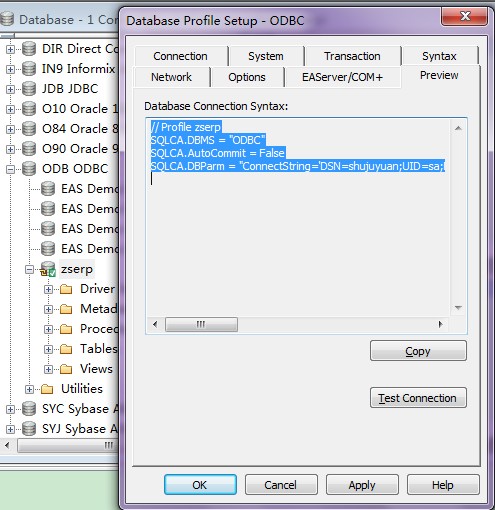Expand the Views folder node
Image resolution: width=495 pixels, height=510 pixels.
pyautogui.click(x=48, y=369)
